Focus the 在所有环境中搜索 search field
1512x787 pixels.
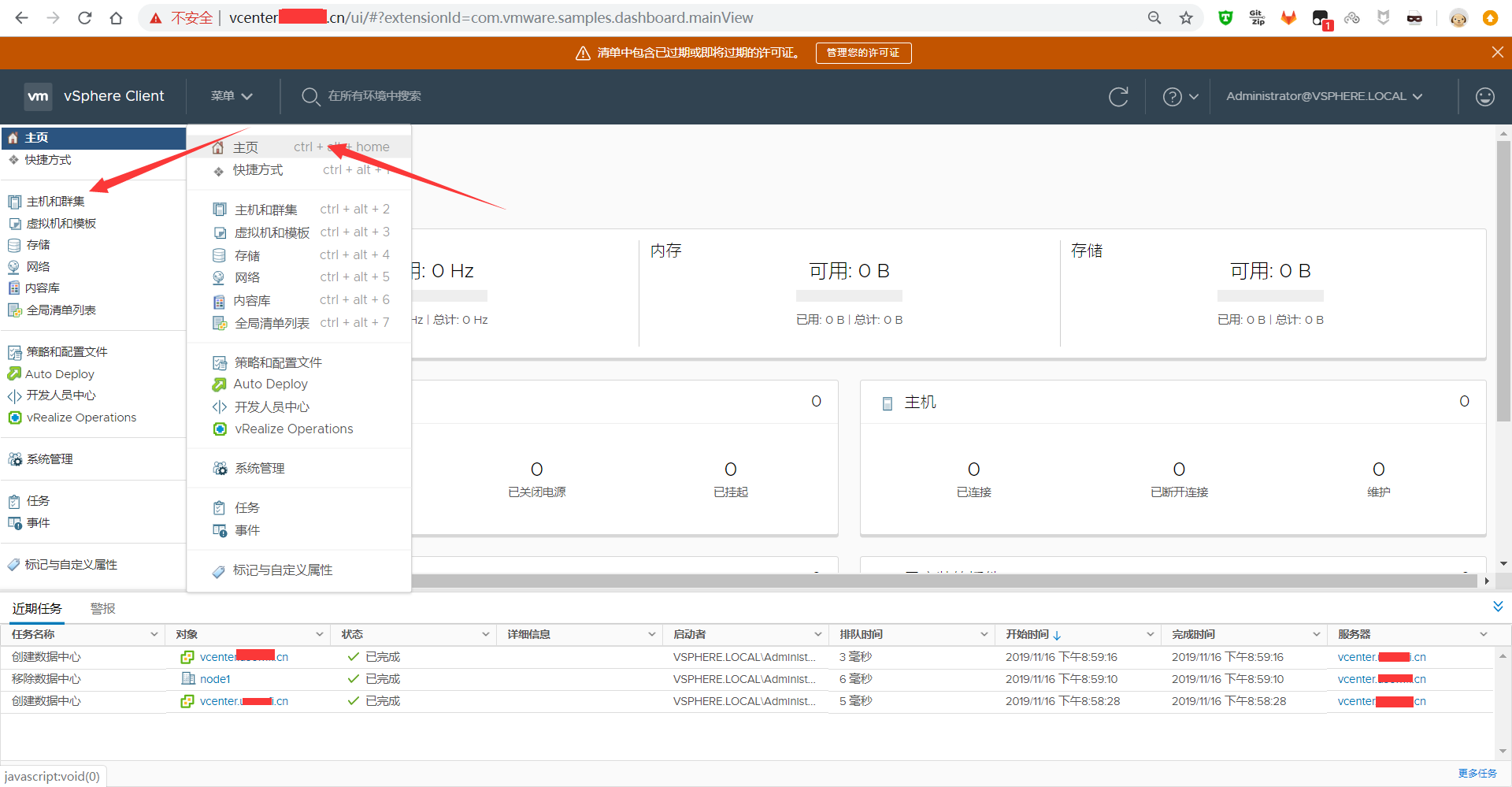[375, 96]
